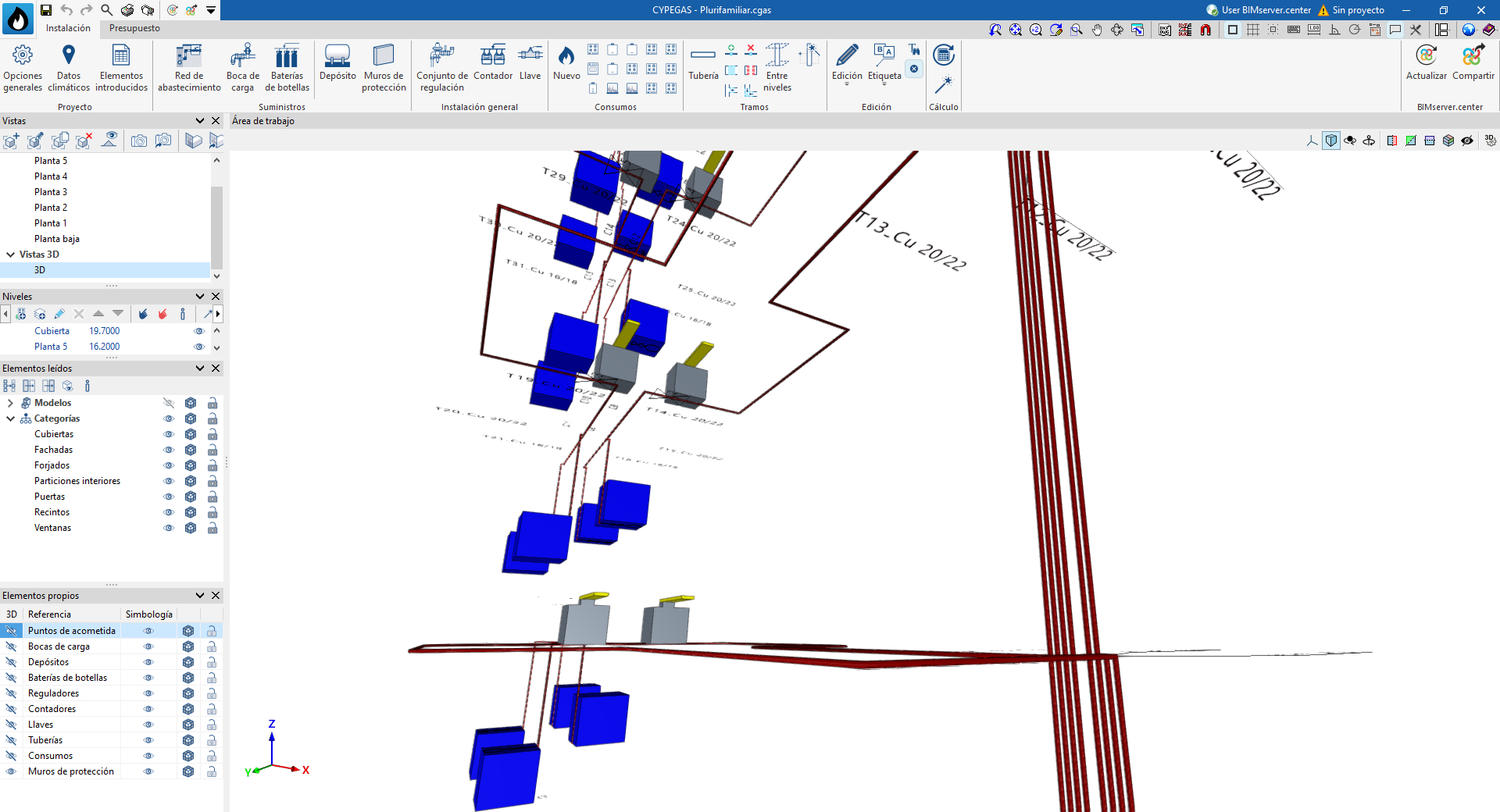This screenshot has width=1500, height=812.
Task: Select Boca de carga tool
Action: coord(243,68)
